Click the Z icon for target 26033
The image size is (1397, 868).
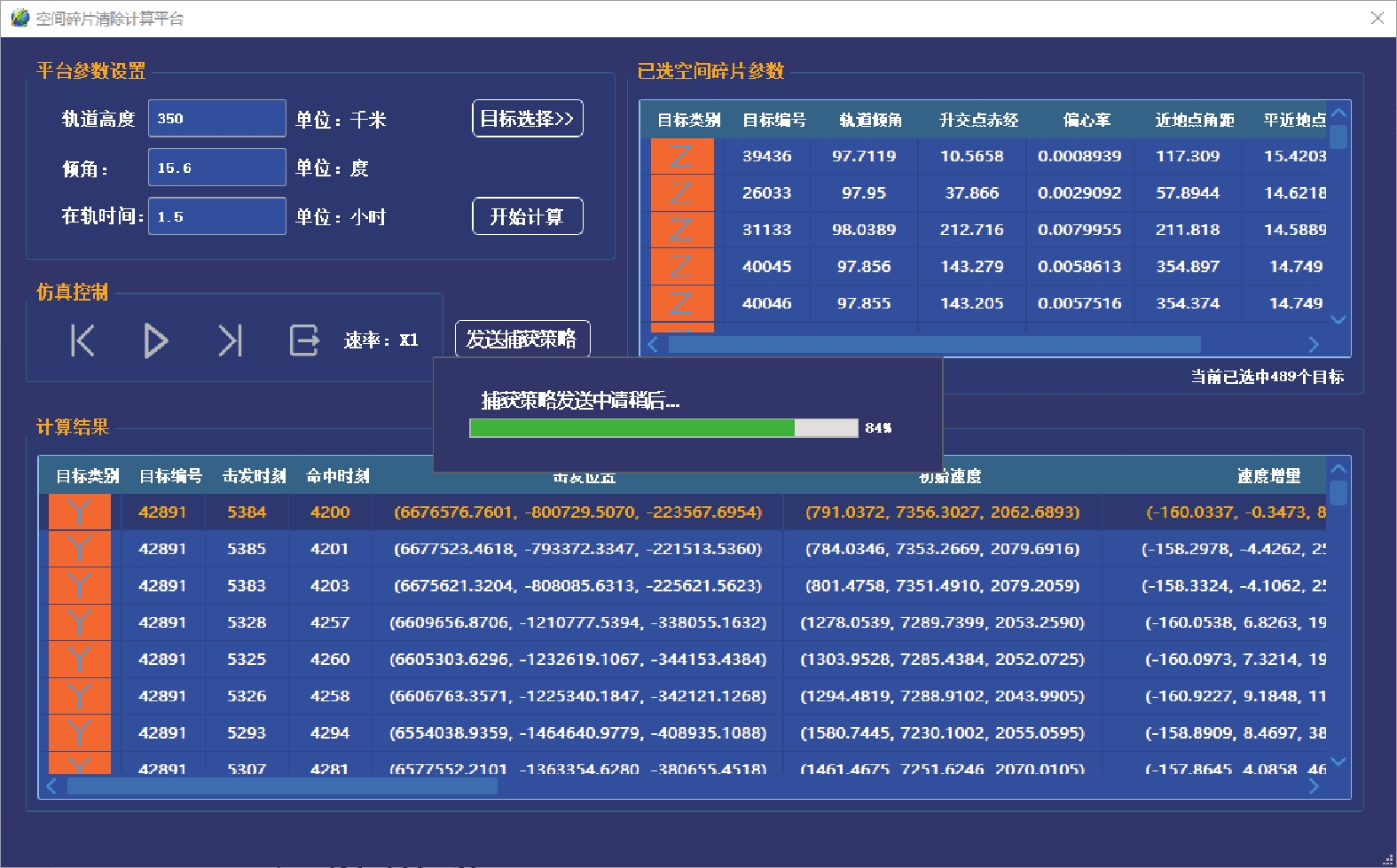(682, 192)
